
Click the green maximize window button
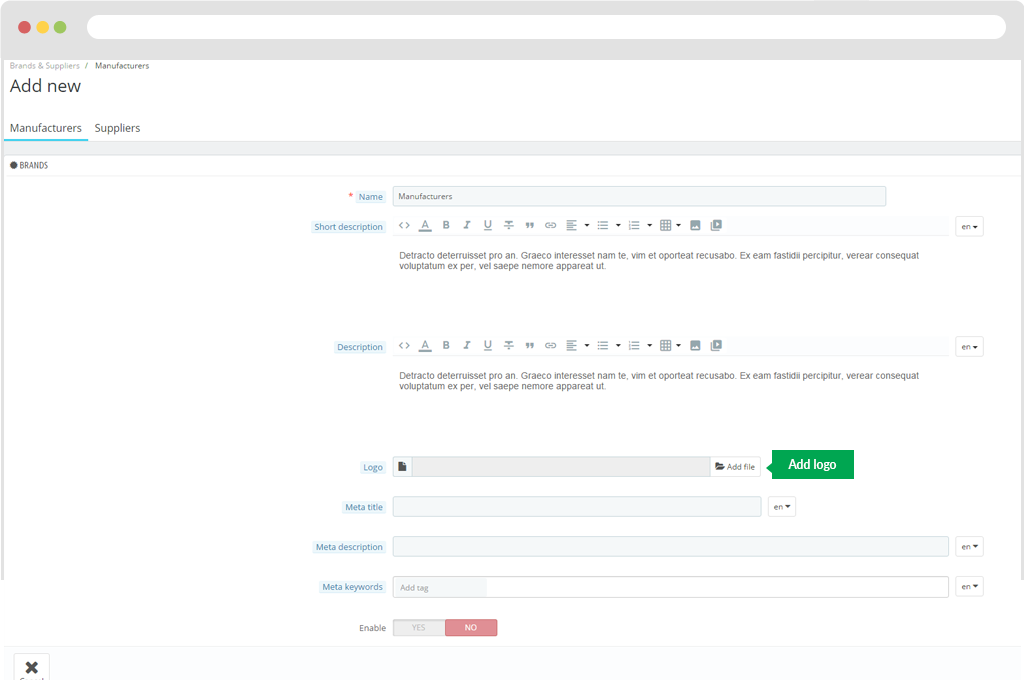point(60,27)
